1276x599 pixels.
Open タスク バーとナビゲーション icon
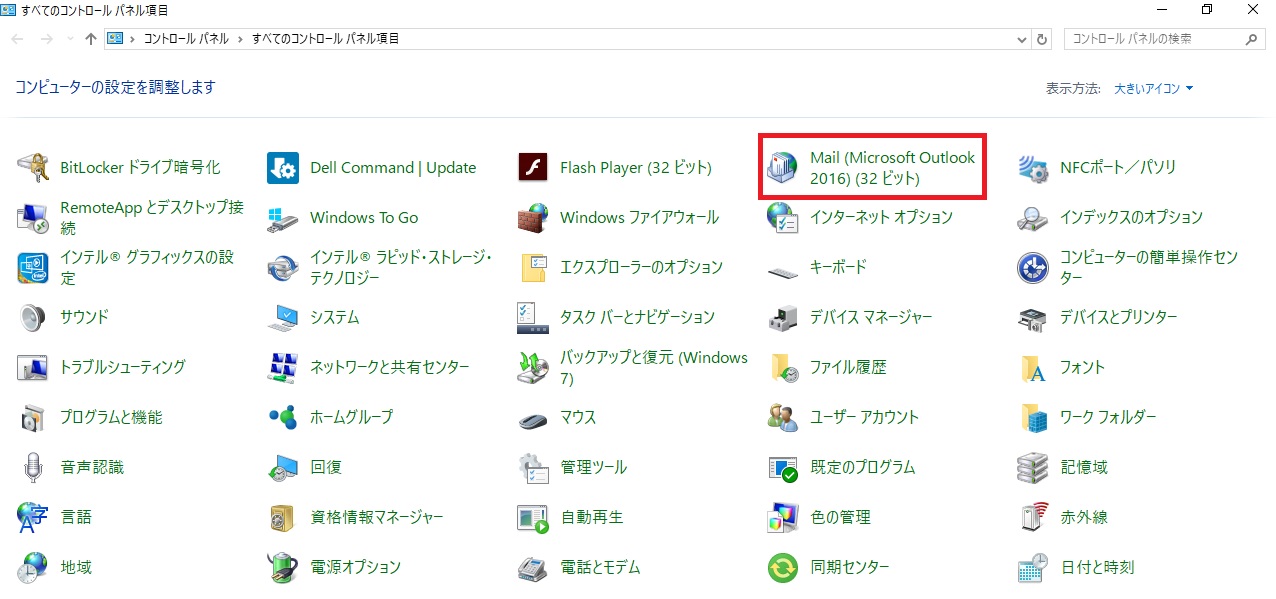[533, 318]
